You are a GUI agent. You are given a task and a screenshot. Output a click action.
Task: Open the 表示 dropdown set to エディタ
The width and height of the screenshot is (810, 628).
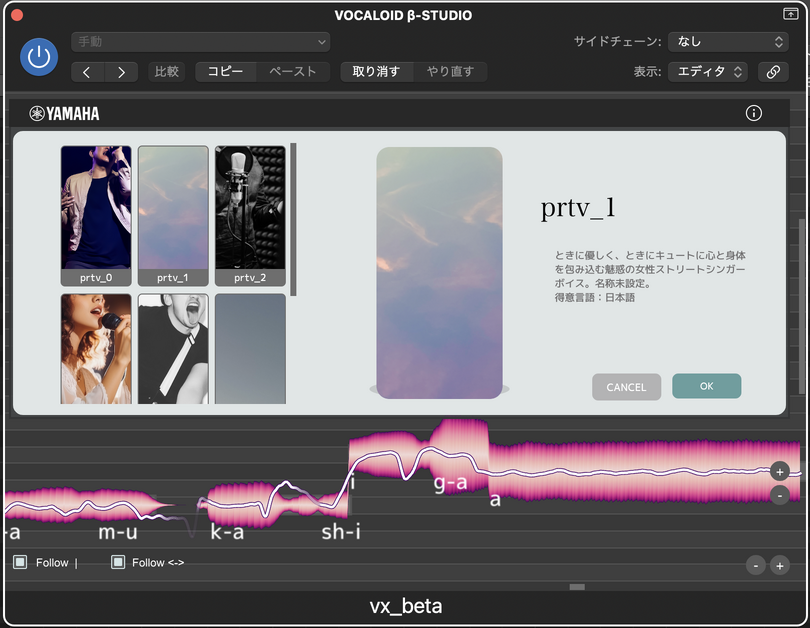pyautogui.click(x=708, y=72)
